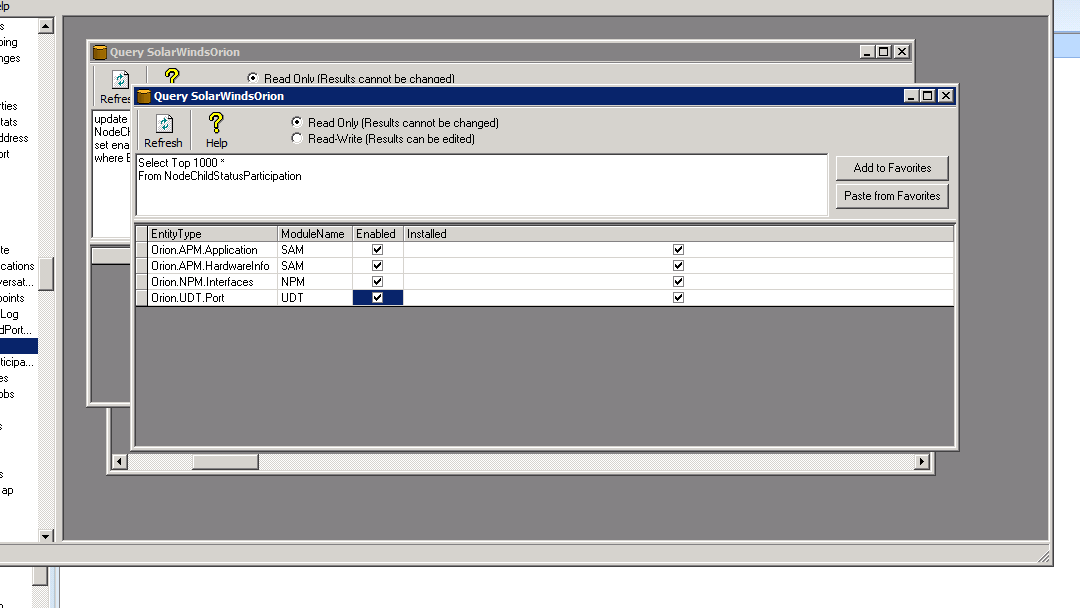Image resolution: width=1080 pixels, height=608 pixels.
Task: Click the back window's database title icon
Action: 100,52
